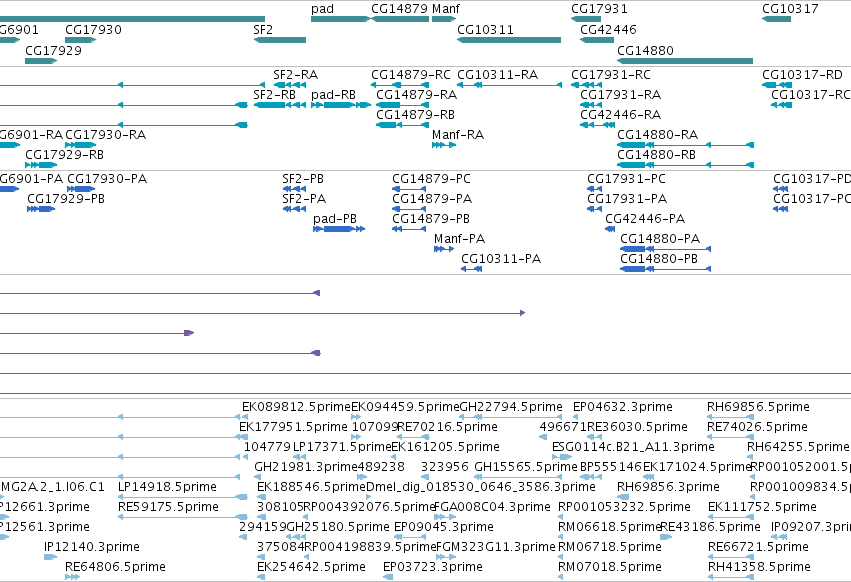Click the CG14880-PA protein label
This screenshot has height=582, width=851.
click(661, 239)
